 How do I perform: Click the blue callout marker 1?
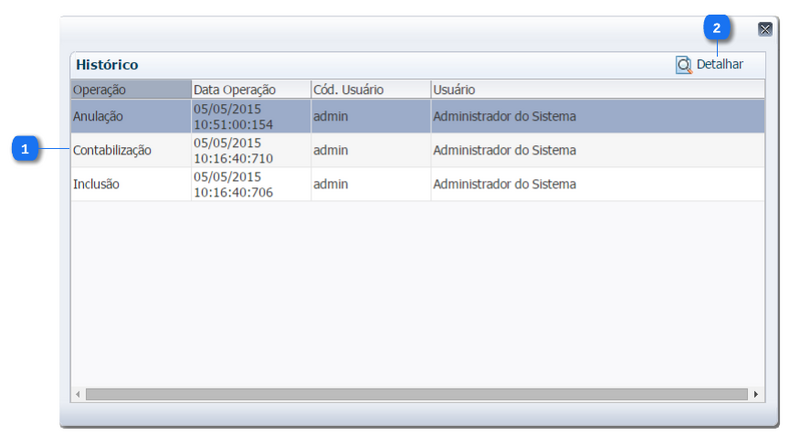(26, 149)
